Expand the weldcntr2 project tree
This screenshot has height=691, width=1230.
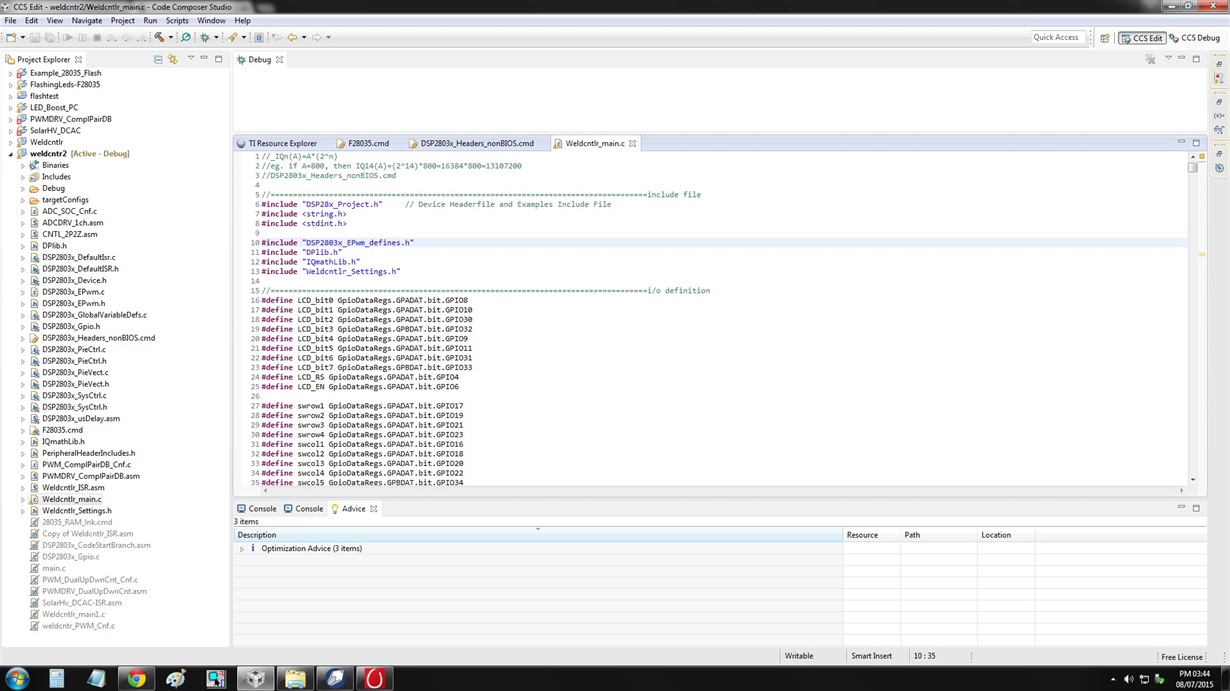(8, 153)
